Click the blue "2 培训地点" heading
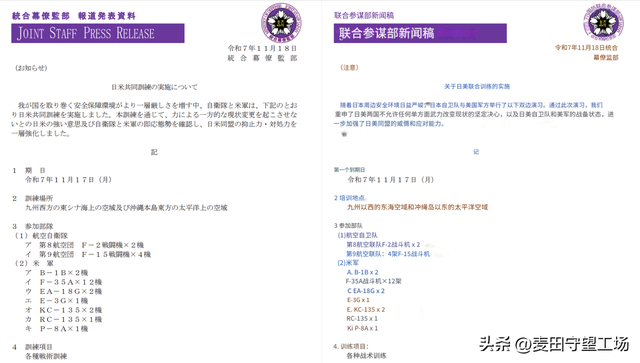The image size is (640, 363). tap(349, 198)
